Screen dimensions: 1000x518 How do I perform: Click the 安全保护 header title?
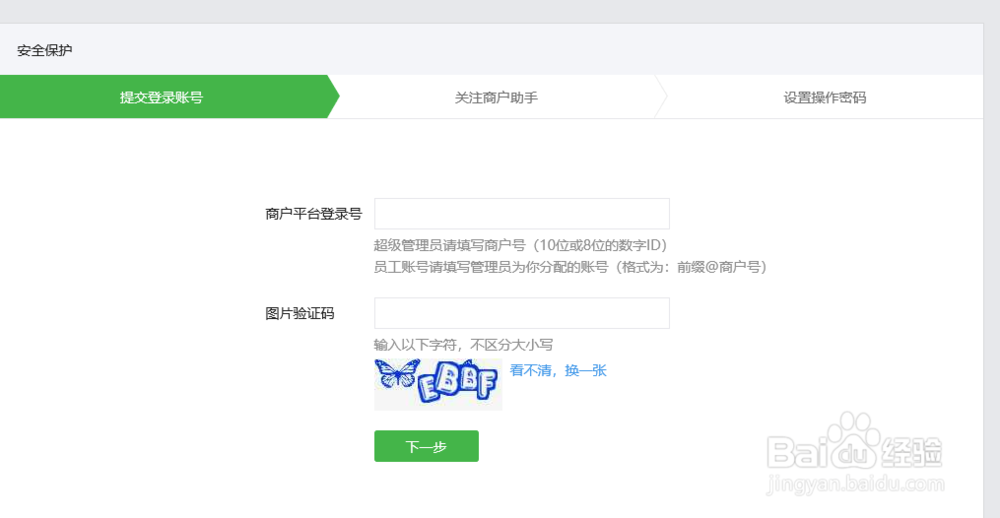coord(45,50)
